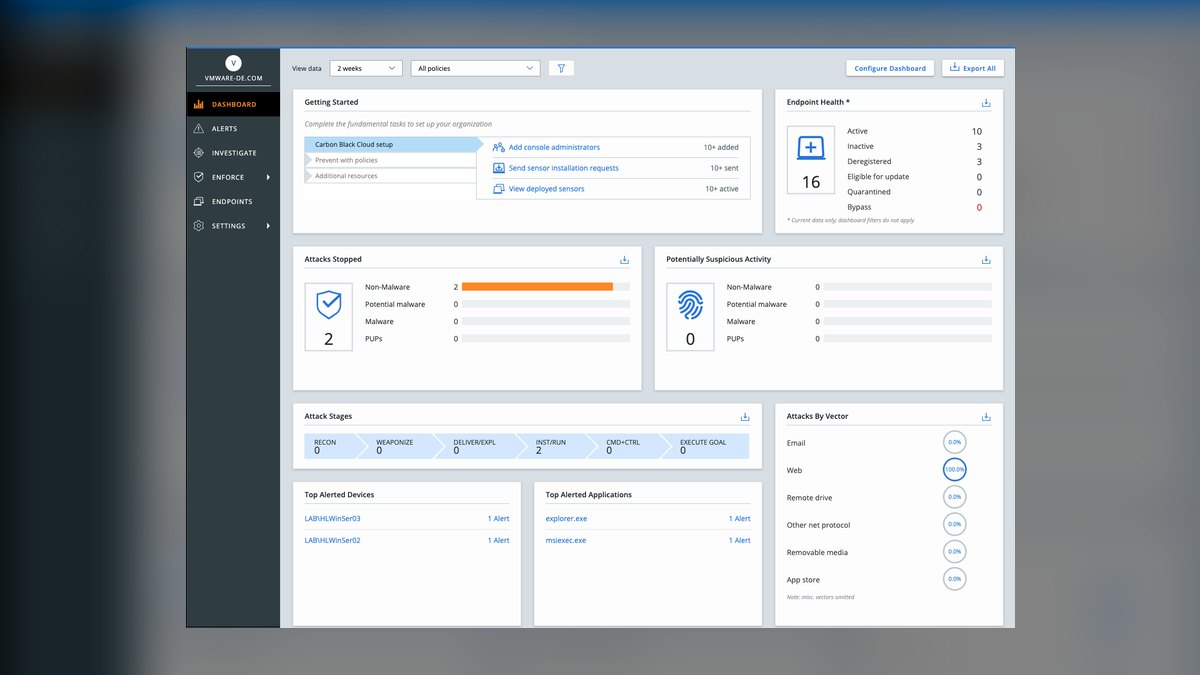Open Send sensor installation requests link

(564, 168)
